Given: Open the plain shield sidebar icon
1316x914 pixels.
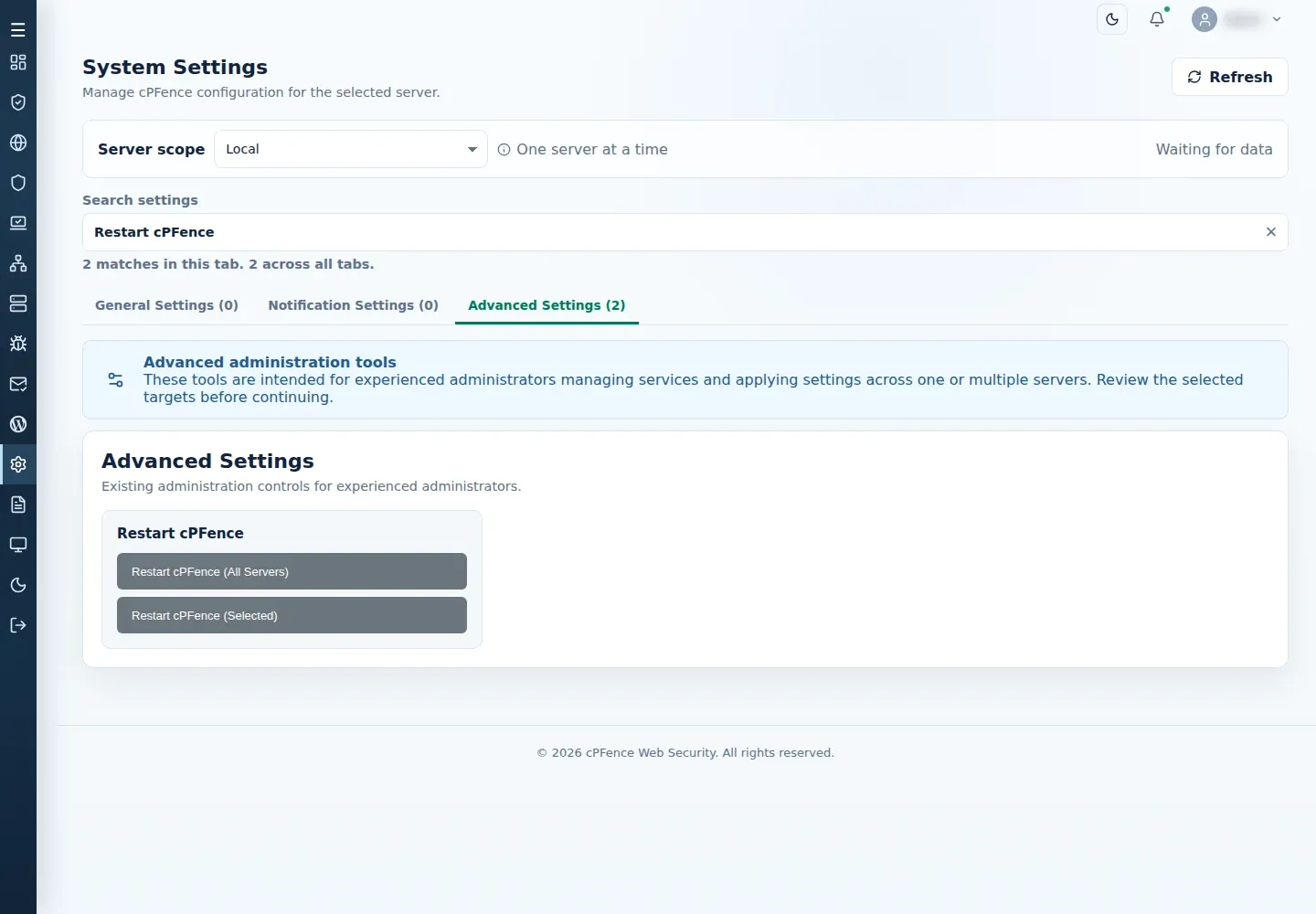Looking at the screenshot, I should click(18, 183).
